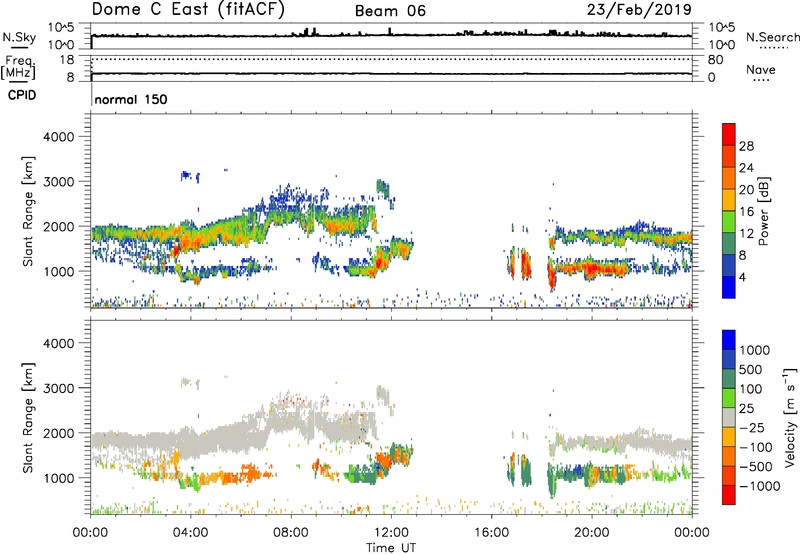Click the blue bottom of the power colorbar
Screen dimensions: 800x554
[729, 287]
